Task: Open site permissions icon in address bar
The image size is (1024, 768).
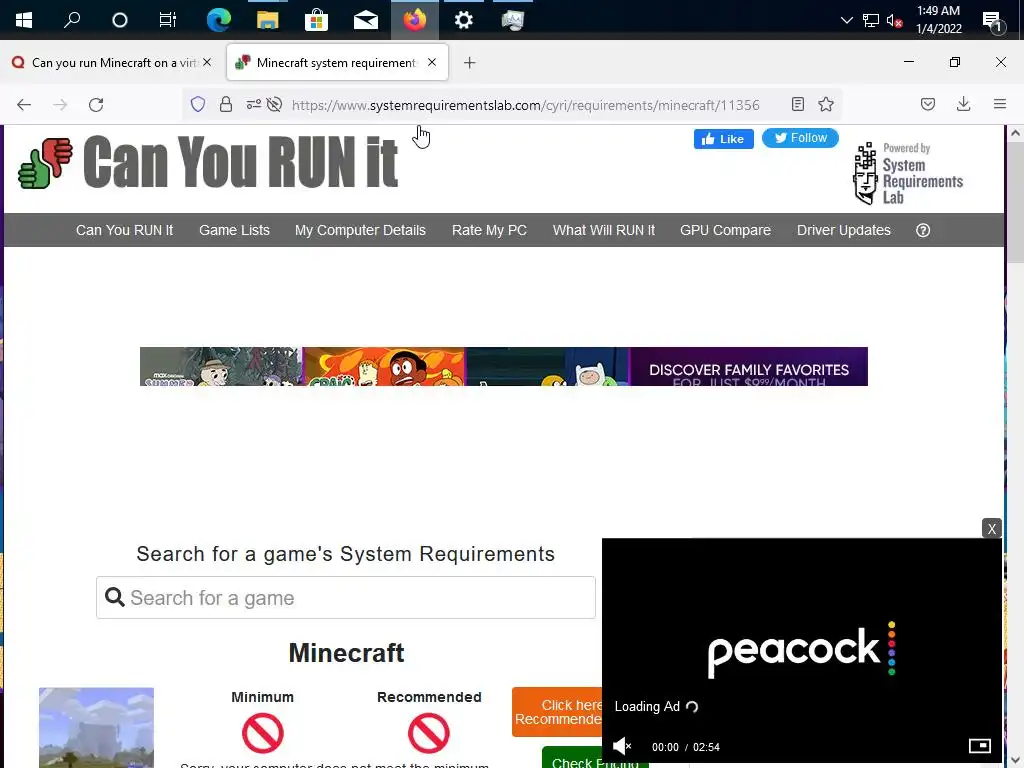Action: 253,104
